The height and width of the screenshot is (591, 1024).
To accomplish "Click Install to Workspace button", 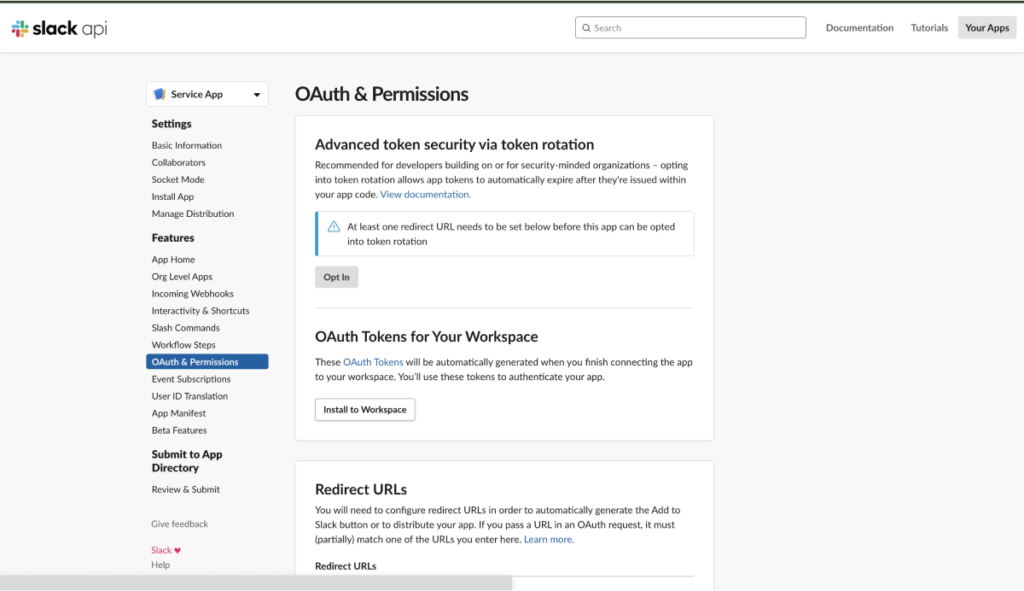I will pyautogui.click(x=364, y=410).
